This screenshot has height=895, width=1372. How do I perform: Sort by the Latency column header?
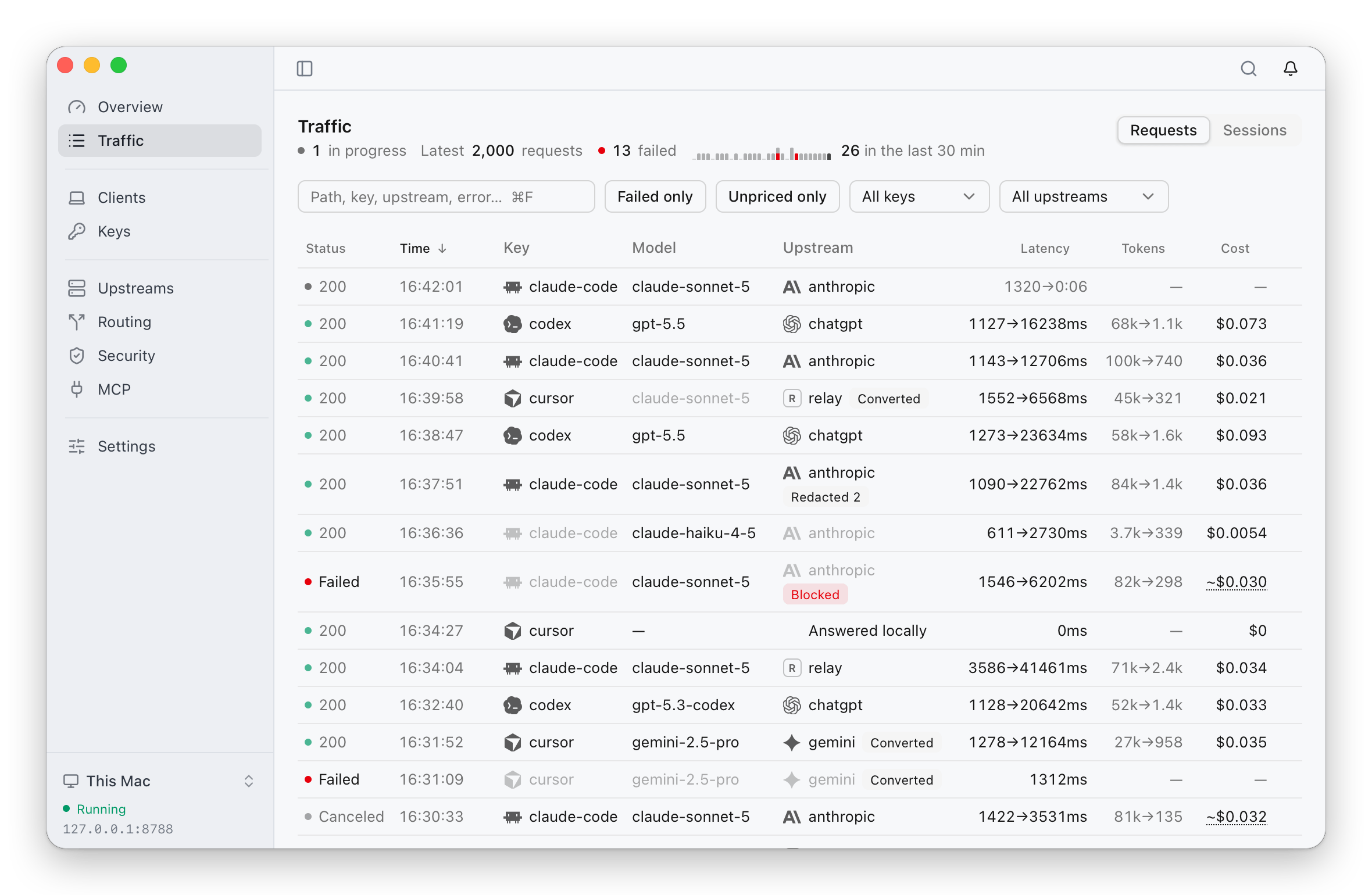(x=1045, y=249)
